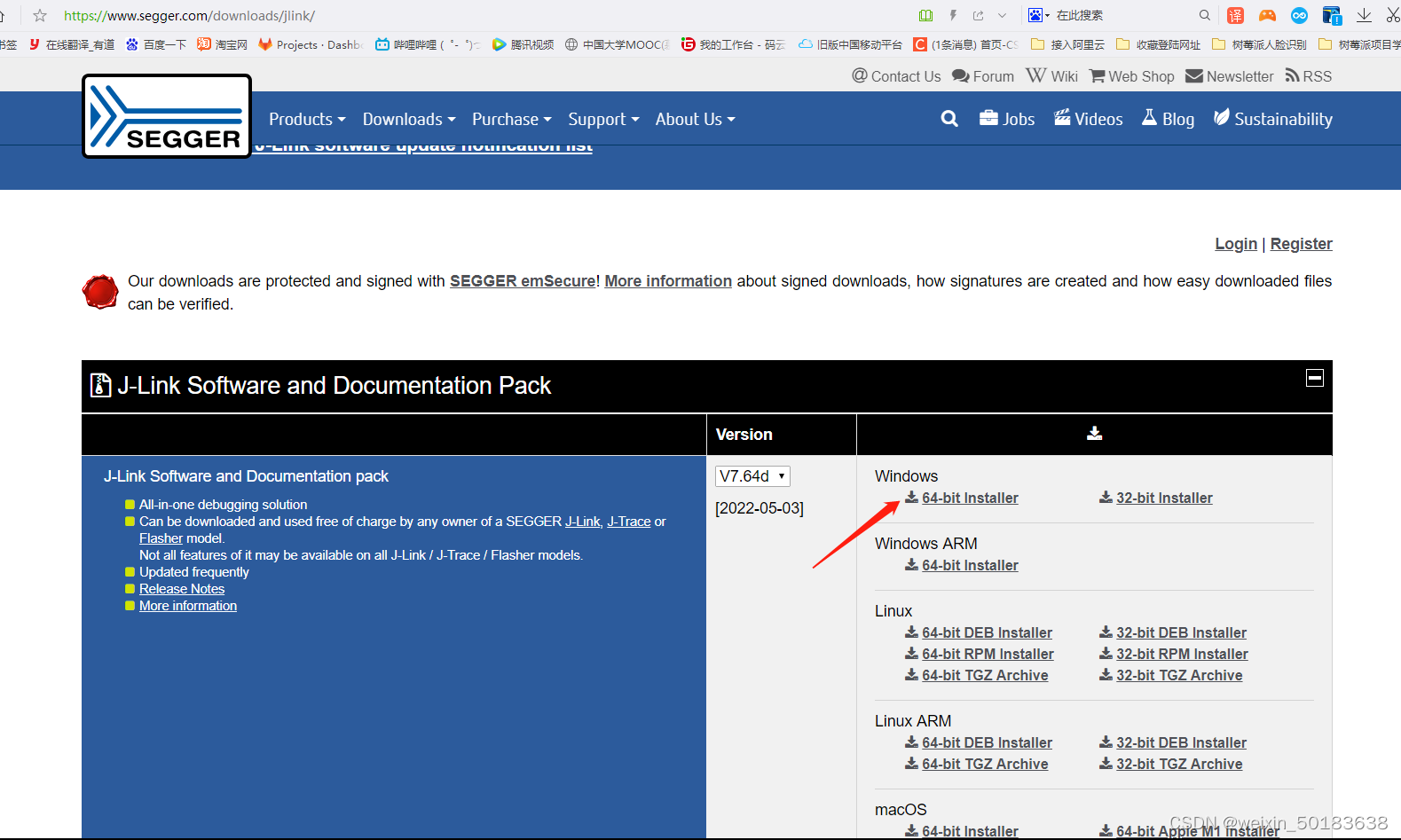
Task: Click the lightning bolt icon in address bar
Action: tap(953, 15)
